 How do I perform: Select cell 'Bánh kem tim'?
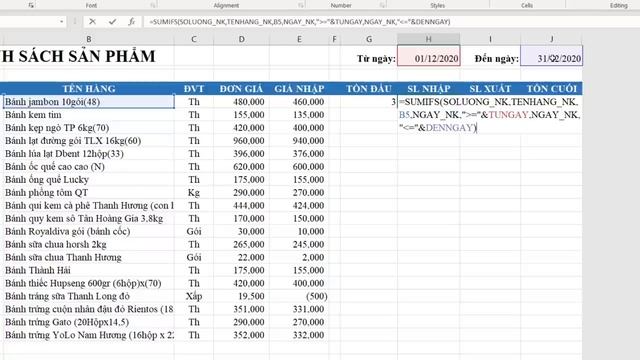point(89,115)
